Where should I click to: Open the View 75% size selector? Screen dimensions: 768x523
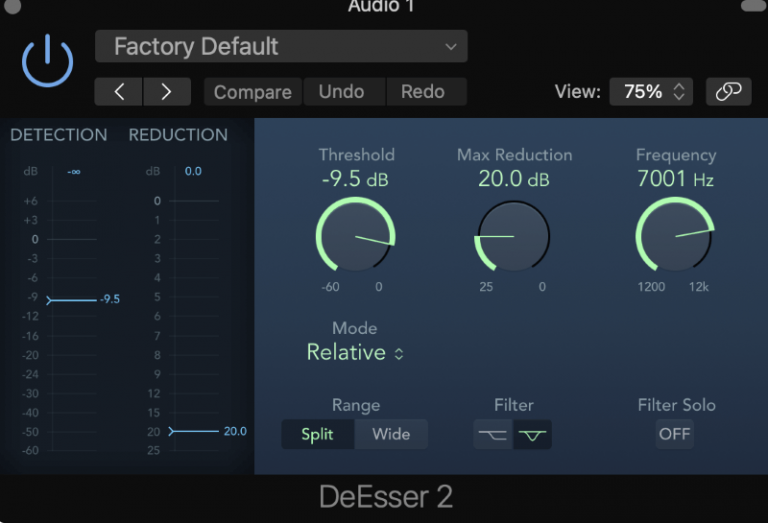651,92
